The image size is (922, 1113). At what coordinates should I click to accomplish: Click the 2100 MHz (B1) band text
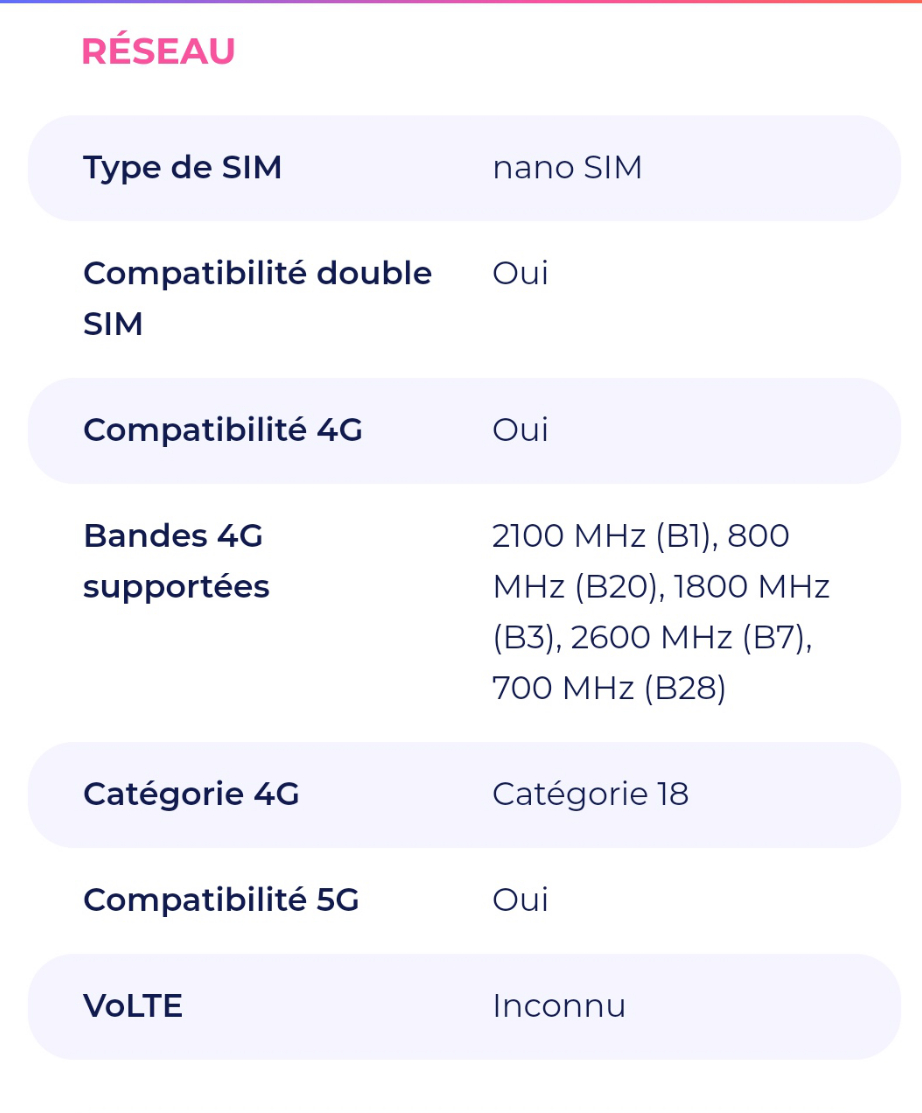pos(602,537)
